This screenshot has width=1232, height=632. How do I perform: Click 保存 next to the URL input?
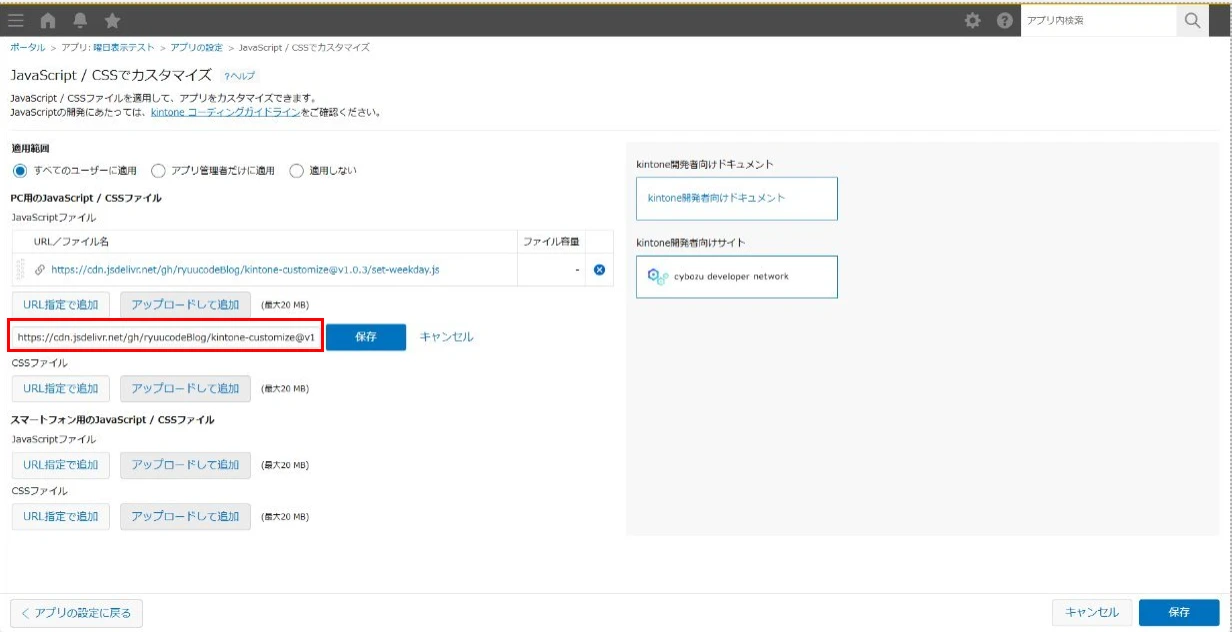[x=368, y=337]
